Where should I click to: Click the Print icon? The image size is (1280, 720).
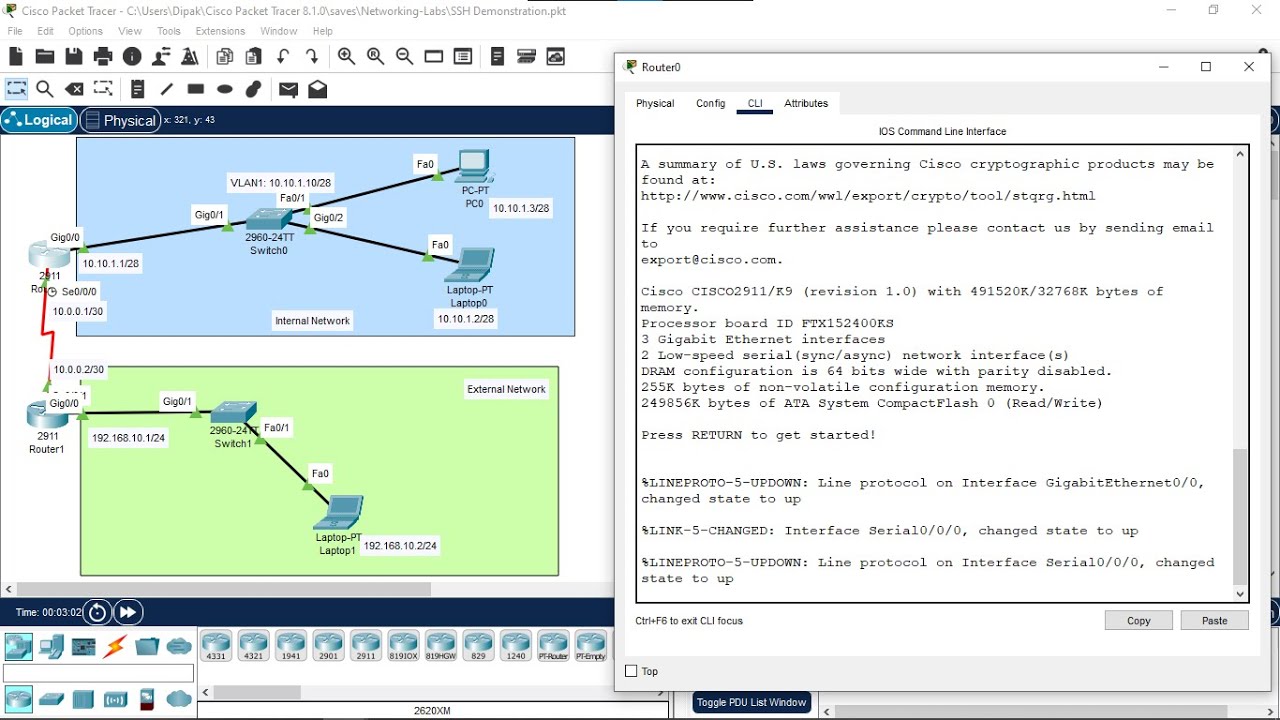(x=103, y=57)
